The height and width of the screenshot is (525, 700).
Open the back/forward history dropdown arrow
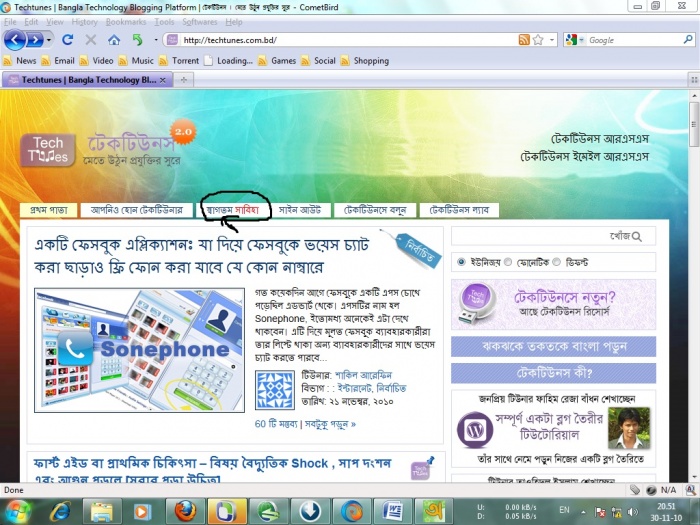tap(49, 40)
